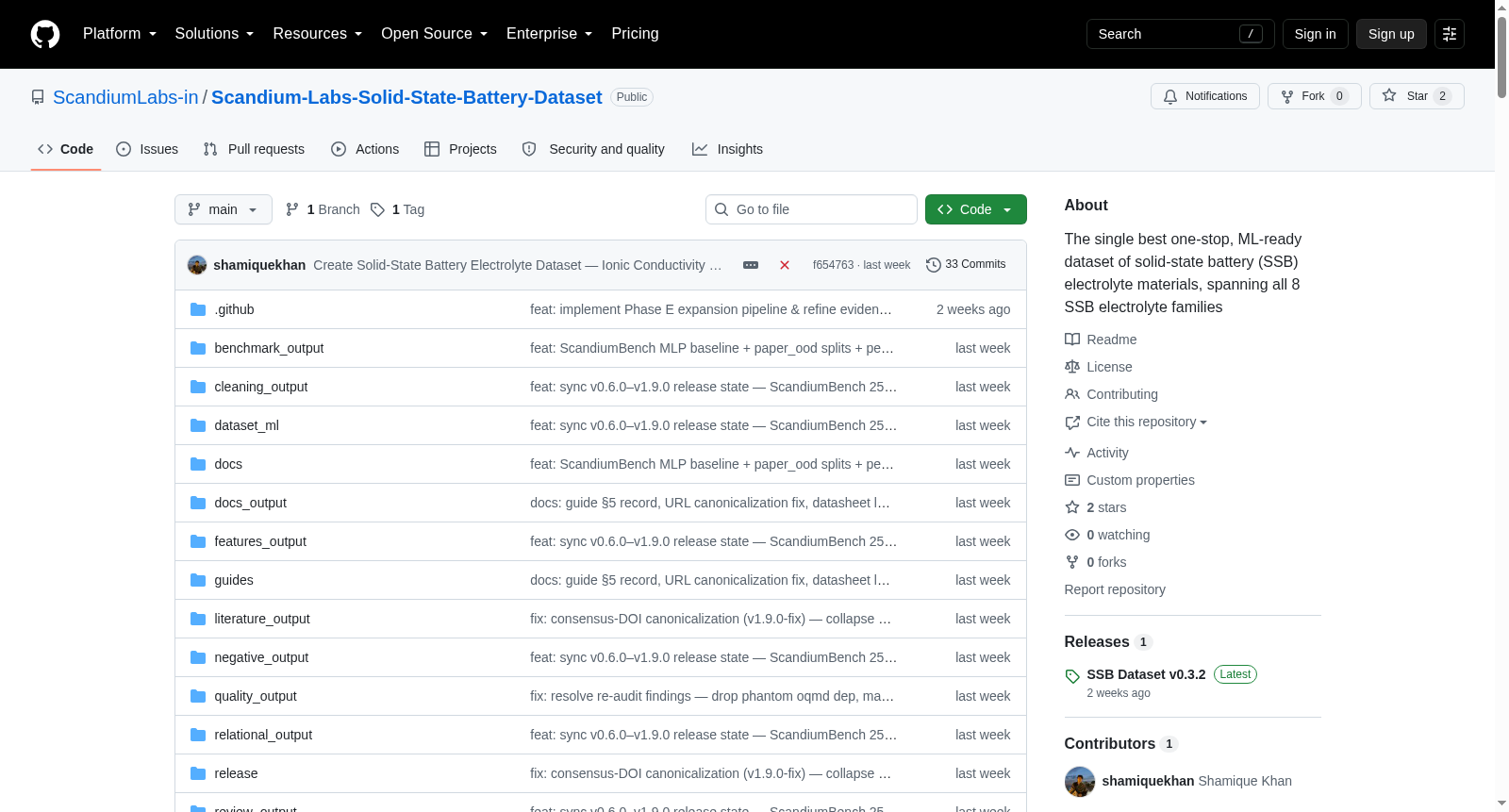This screenshot has width=1509, height=812.
Task: Click the benchmark_output folder icon
Action: coord(198,348)
